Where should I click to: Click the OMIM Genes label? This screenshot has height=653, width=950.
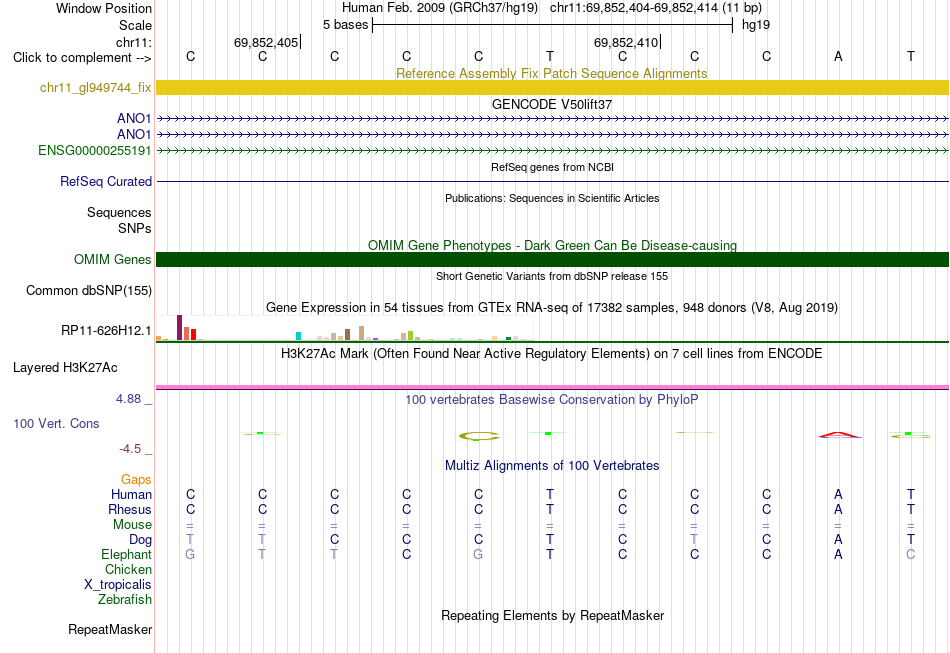(x=113, y=259)
